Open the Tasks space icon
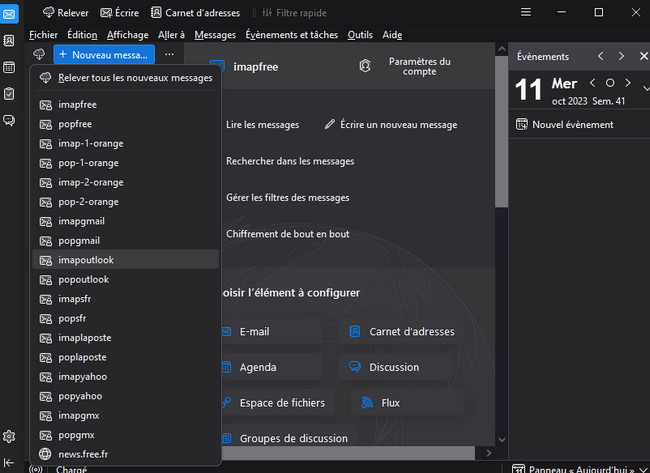The width and height of the screenshot is (650, 473). 9,94
